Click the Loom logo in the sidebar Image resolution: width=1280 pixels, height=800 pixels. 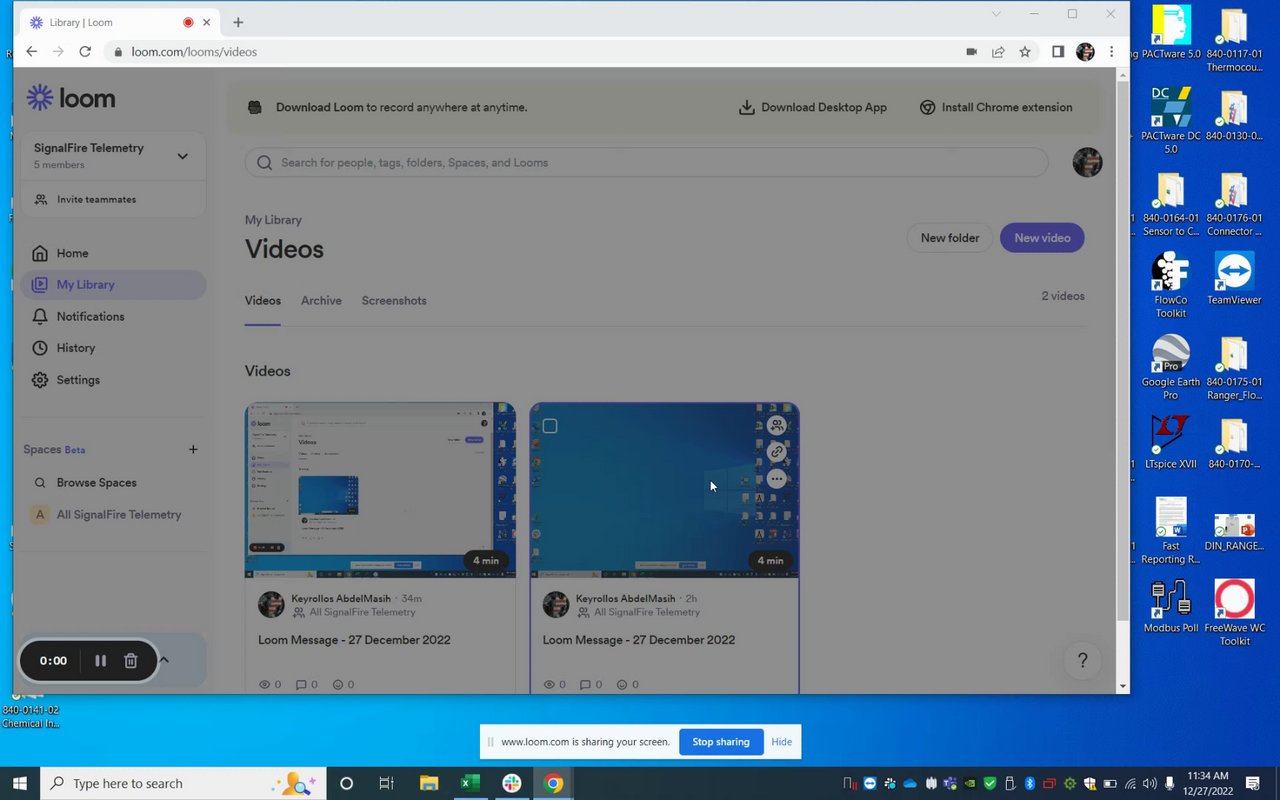click(71, 98)
